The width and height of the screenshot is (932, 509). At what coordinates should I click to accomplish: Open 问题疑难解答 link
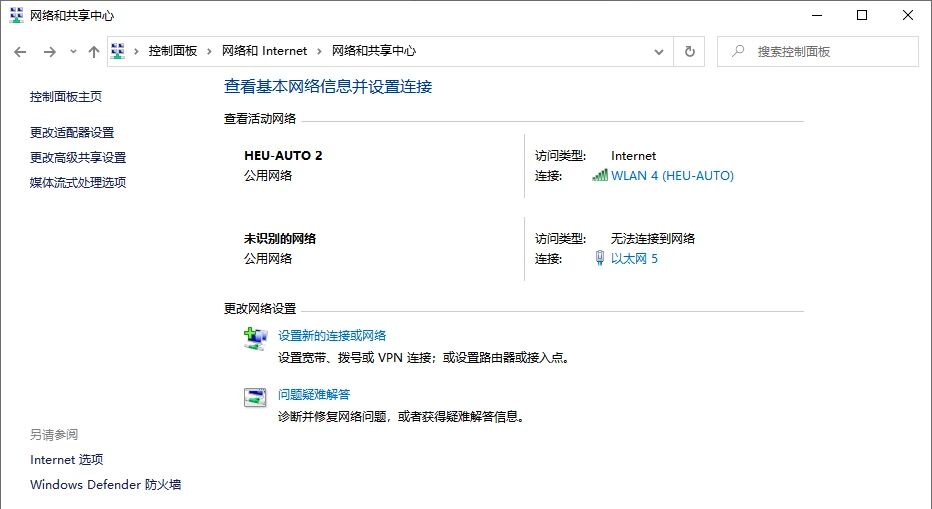(x=314, y=395)
